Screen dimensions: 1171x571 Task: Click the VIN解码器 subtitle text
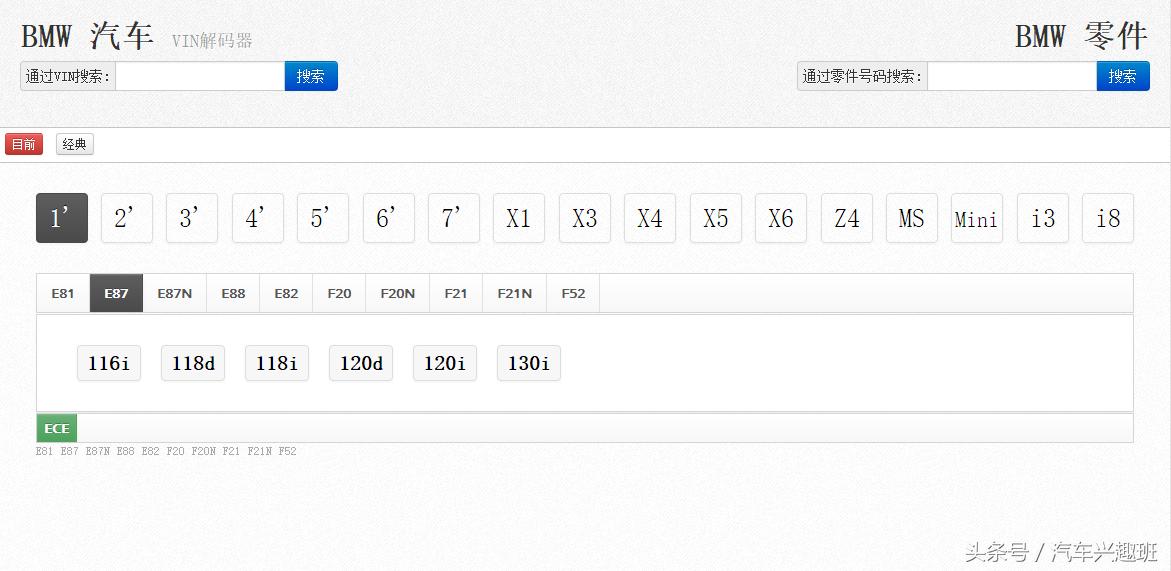(212, 40)
